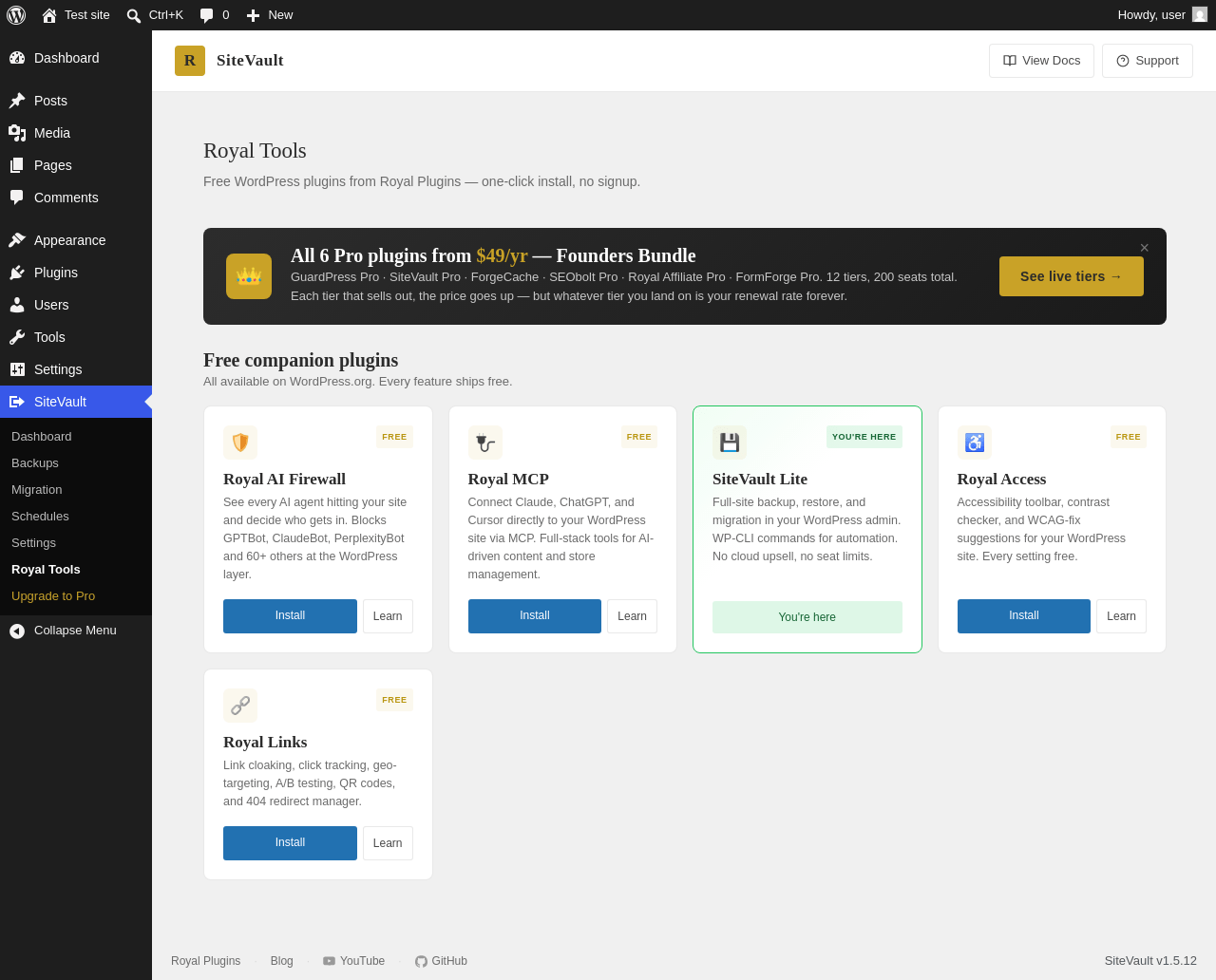This screenshot has height=980, width=1216.
Task: Click the Plugins plug icon in sidebar
Action: pos(17,273)
